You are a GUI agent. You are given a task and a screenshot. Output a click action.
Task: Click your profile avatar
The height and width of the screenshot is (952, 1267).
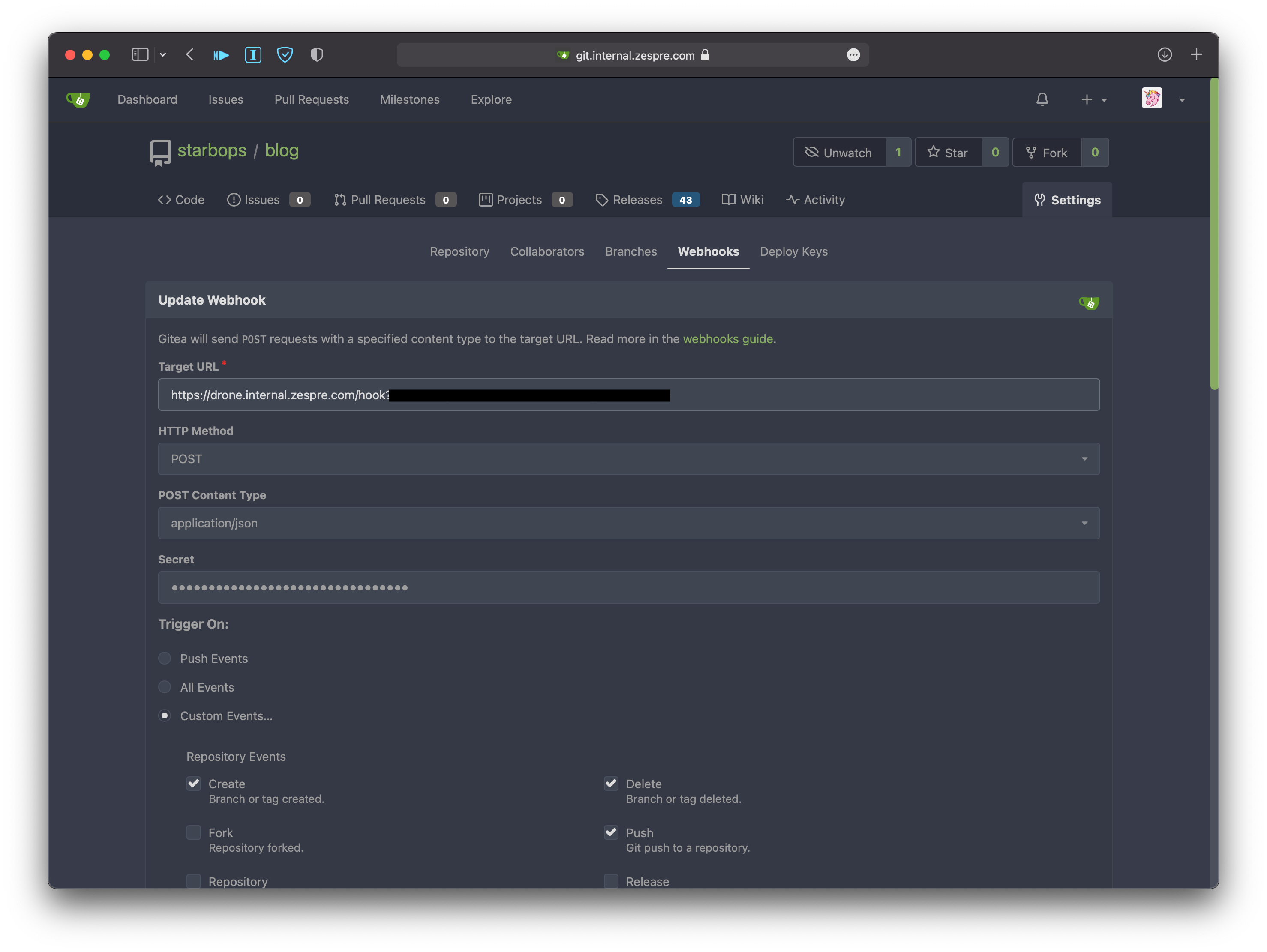[1152, 98]
